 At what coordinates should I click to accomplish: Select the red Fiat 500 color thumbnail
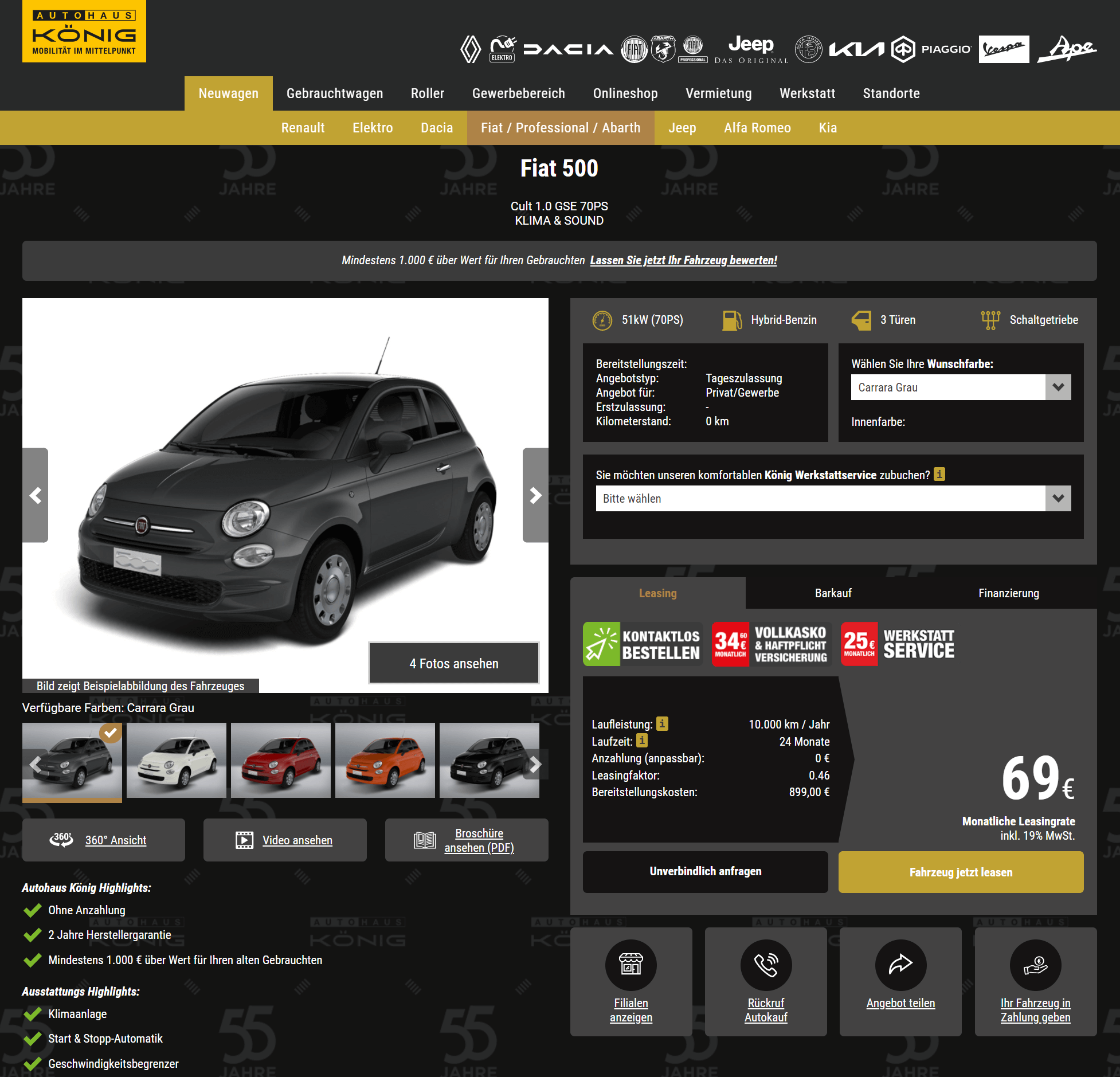point(281,761)
